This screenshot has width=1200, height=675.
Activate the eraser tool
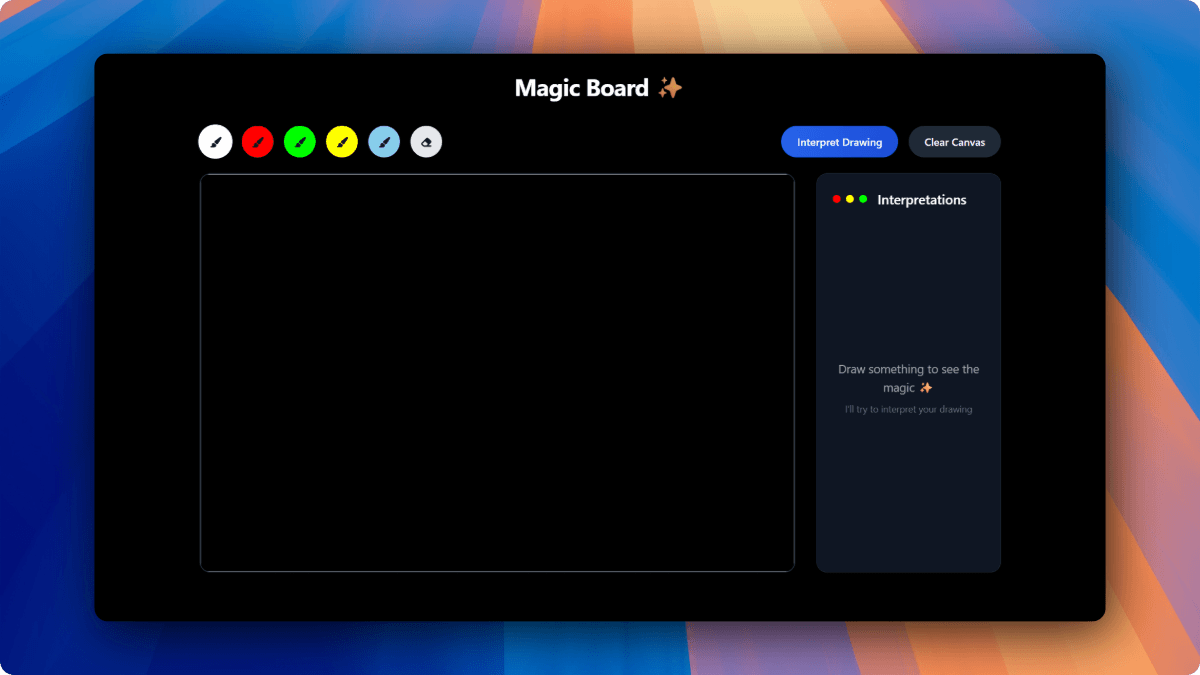426,142
